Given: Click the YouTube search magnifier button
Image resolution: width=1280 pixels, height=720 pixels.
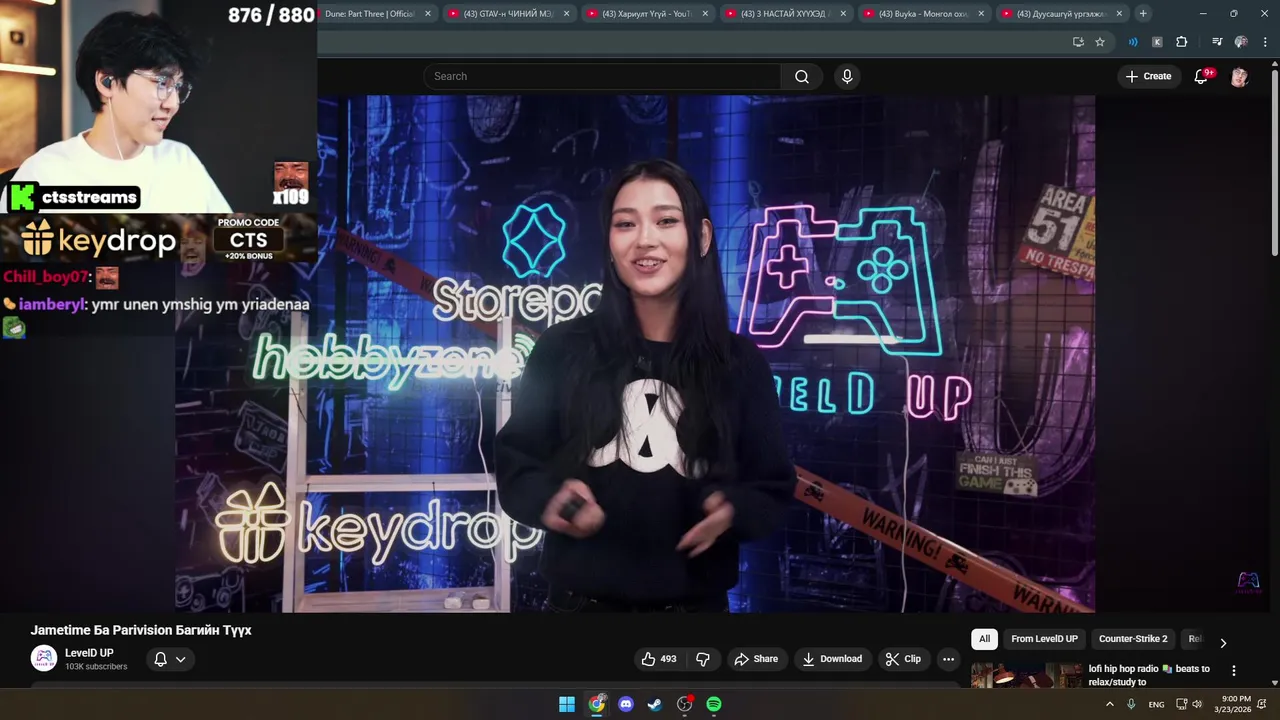Looking at the screenshot, I should pos(801,77).
